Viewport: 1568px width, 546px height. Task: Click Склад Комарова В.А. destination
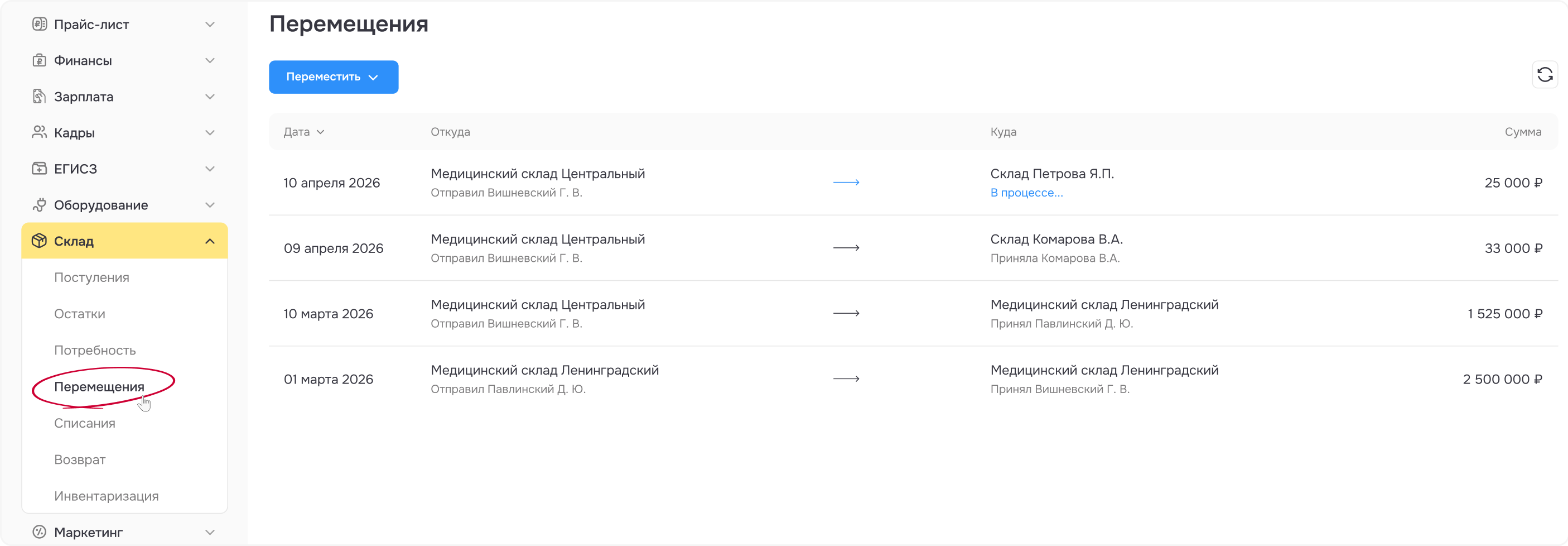(1056, 239)
